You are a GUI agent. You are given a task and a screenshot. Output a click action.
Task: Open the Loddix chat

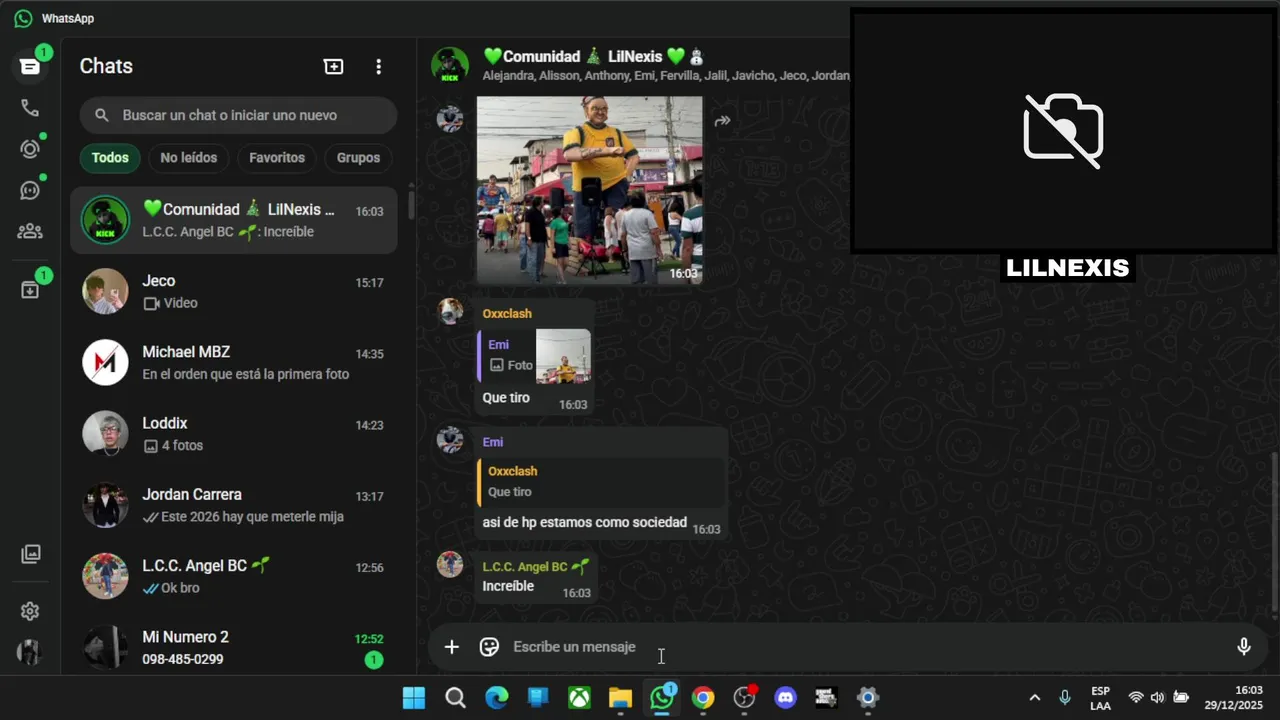(234, 433)
